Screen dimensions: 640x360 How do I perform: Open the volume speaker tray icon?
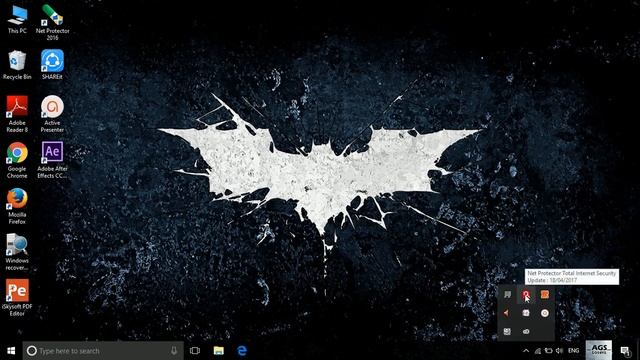pos(560,351)
